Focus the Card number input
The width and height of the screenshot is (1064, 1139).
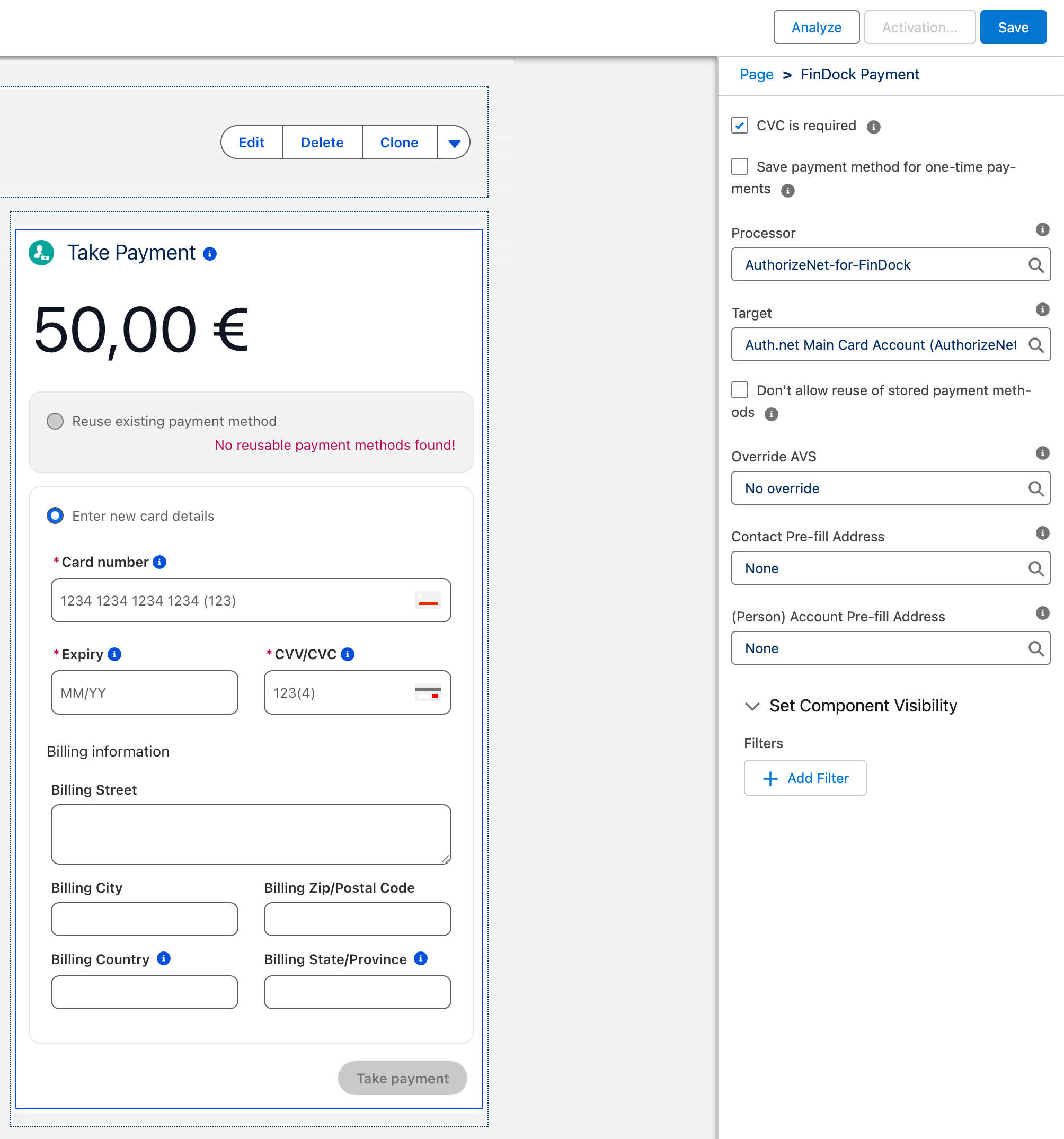click(251, 600)
